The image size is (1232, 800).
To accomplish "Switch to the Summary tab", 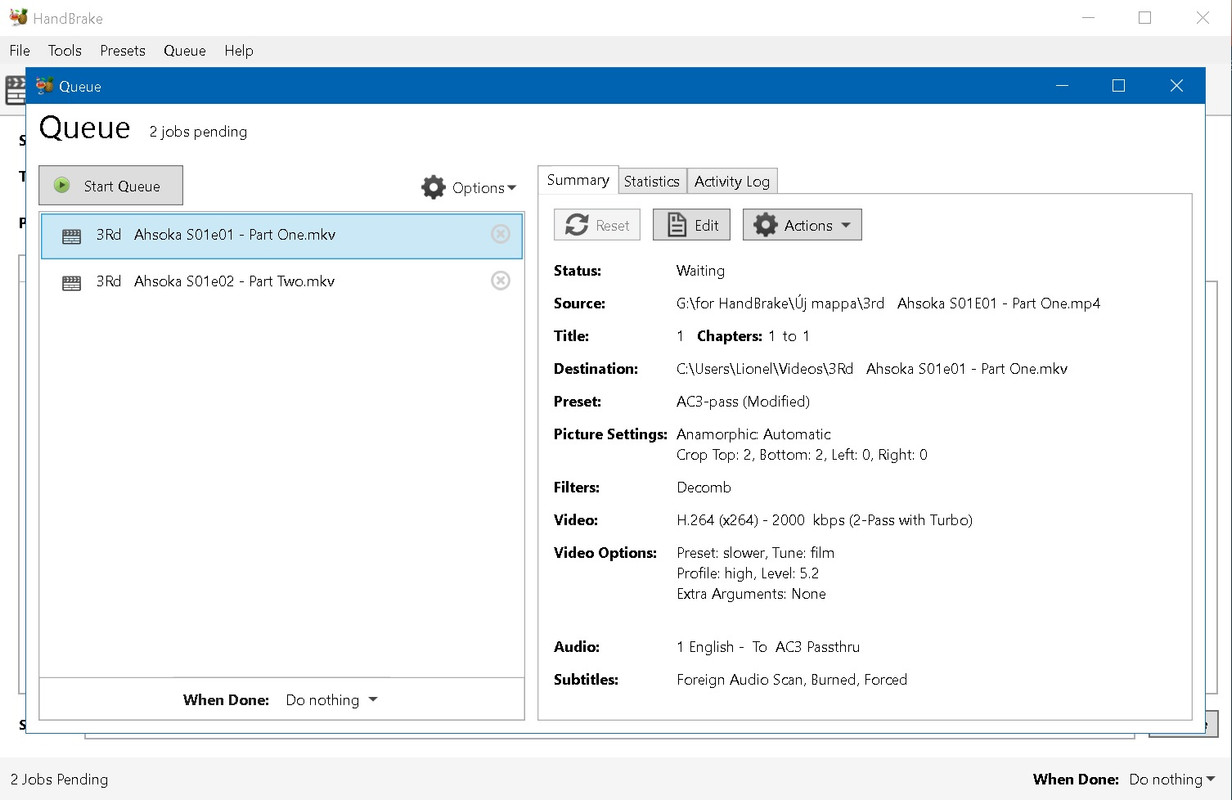I will [x=578, y=180].
